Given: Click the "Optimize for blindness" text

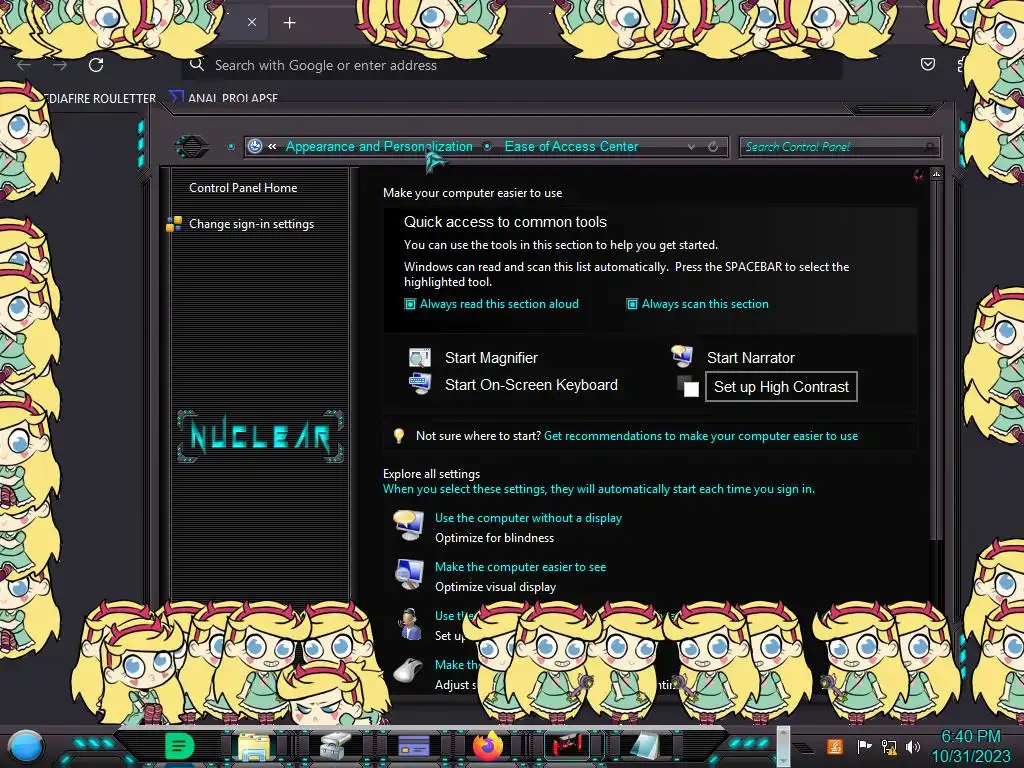Looking at the screenshot, I should click(x=494, y=538).
